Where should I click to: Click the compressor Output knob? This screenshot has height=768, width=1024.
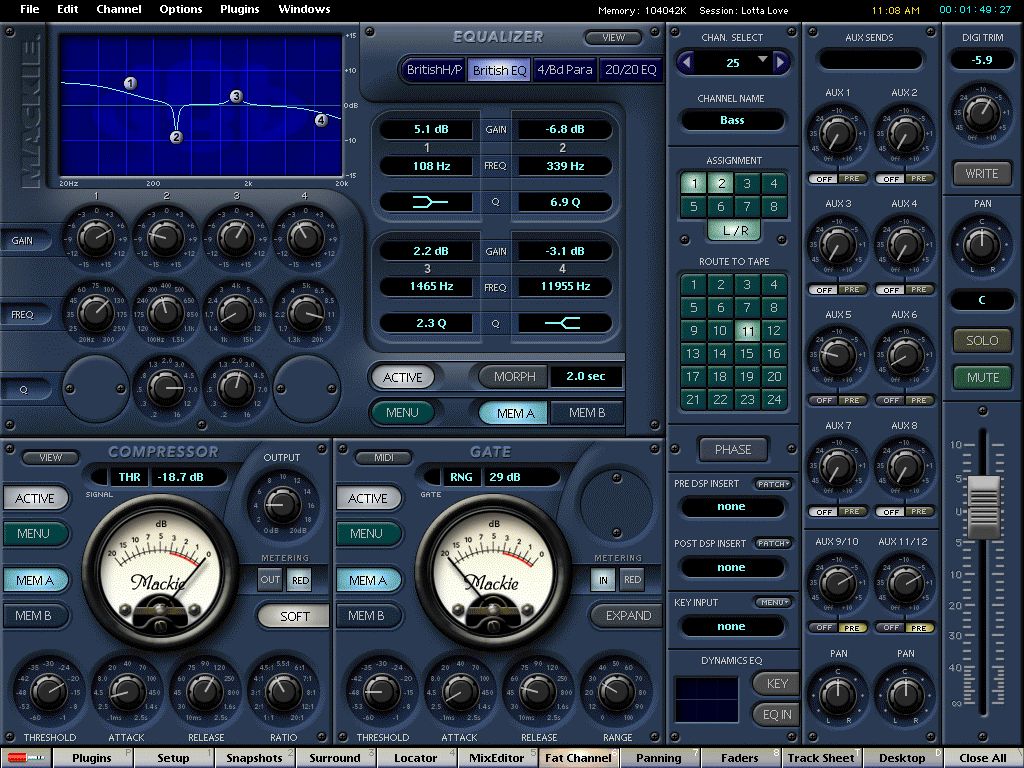click(x=282, y=503)
